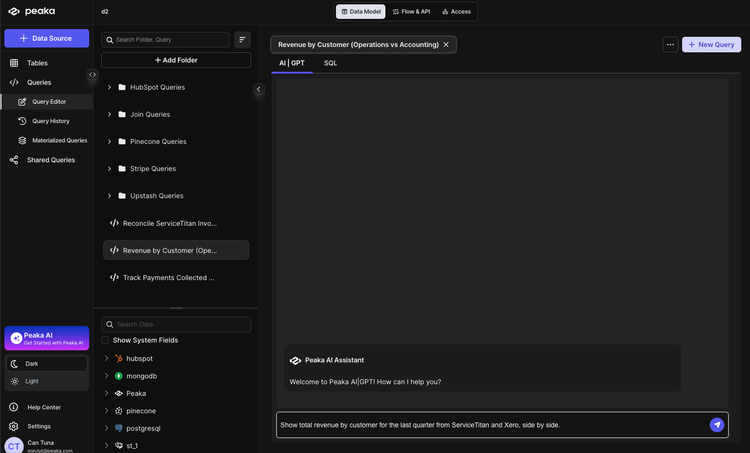Viewport: 750px width, 453px height.
Task: Click the Shared Queries share icon
Action: click(14, 160)
